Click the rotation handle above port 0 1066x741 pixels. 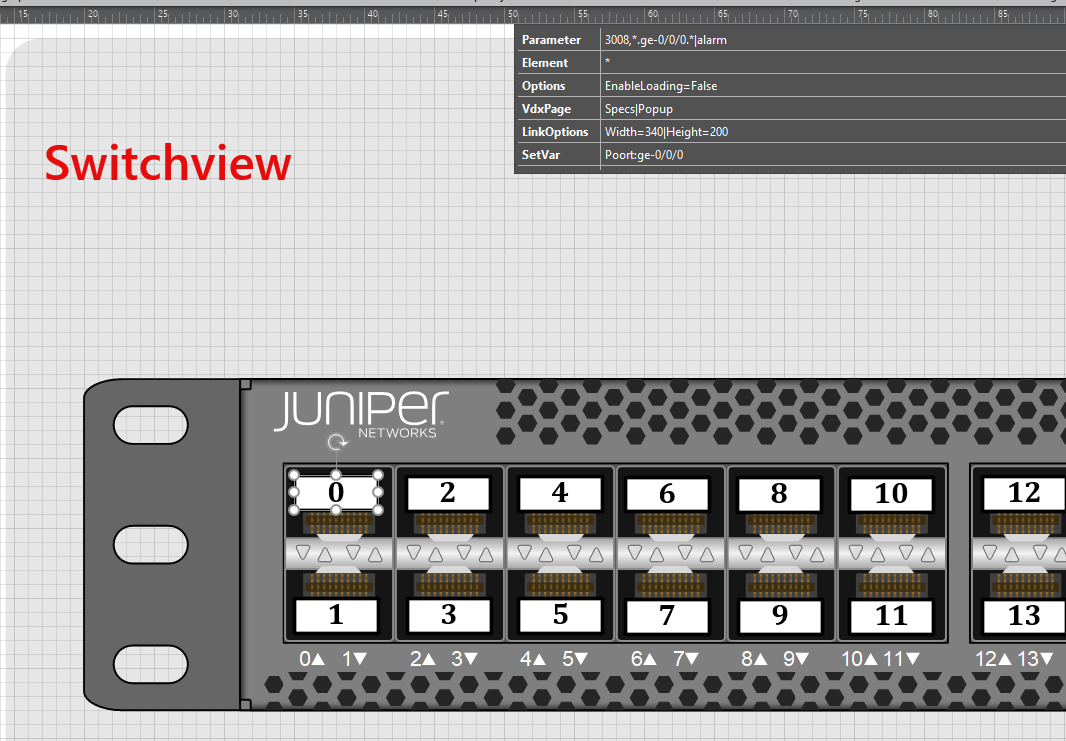[x=336, y=441]
